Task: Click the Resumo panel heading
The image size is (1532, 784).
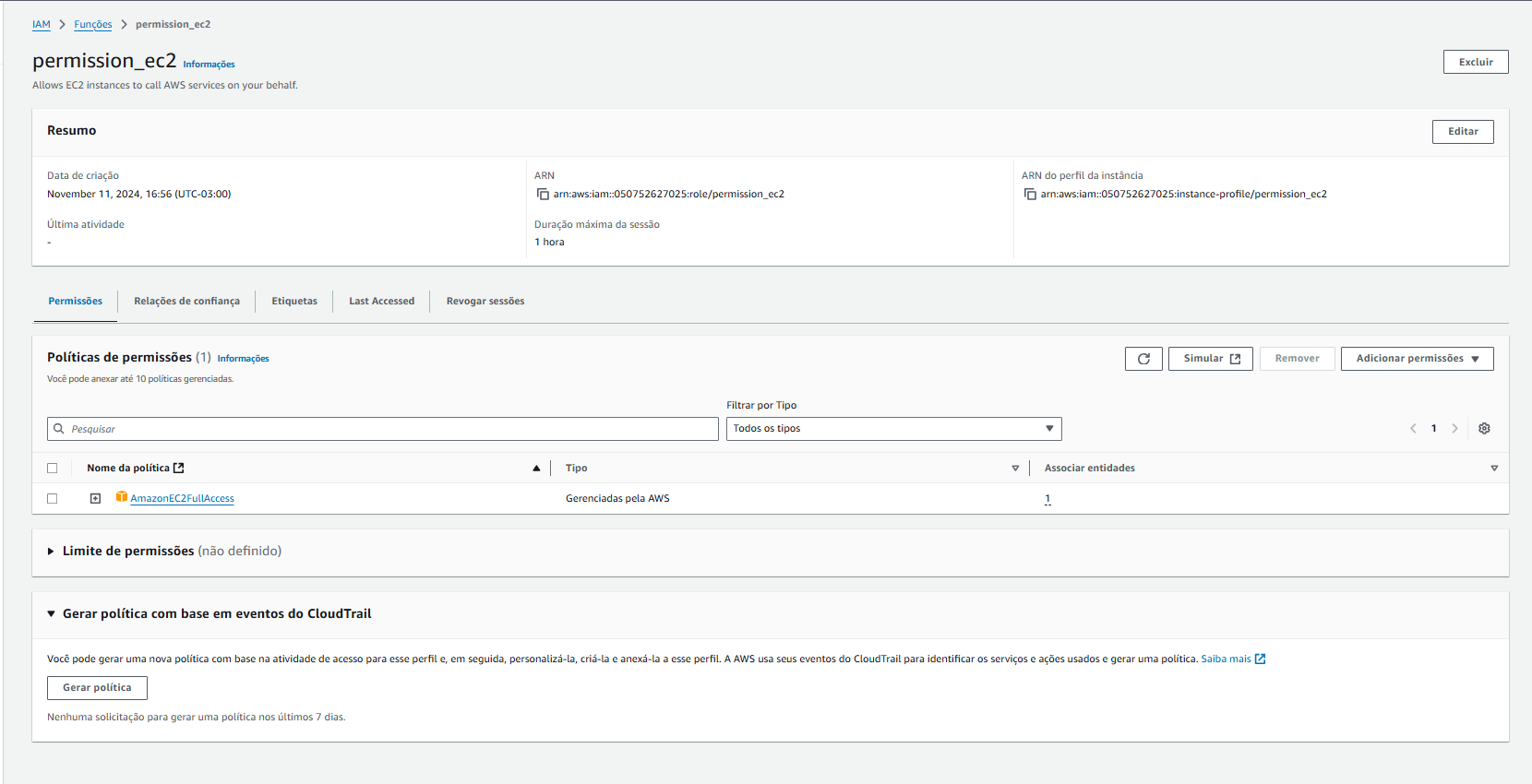Action: coord(71,131)
